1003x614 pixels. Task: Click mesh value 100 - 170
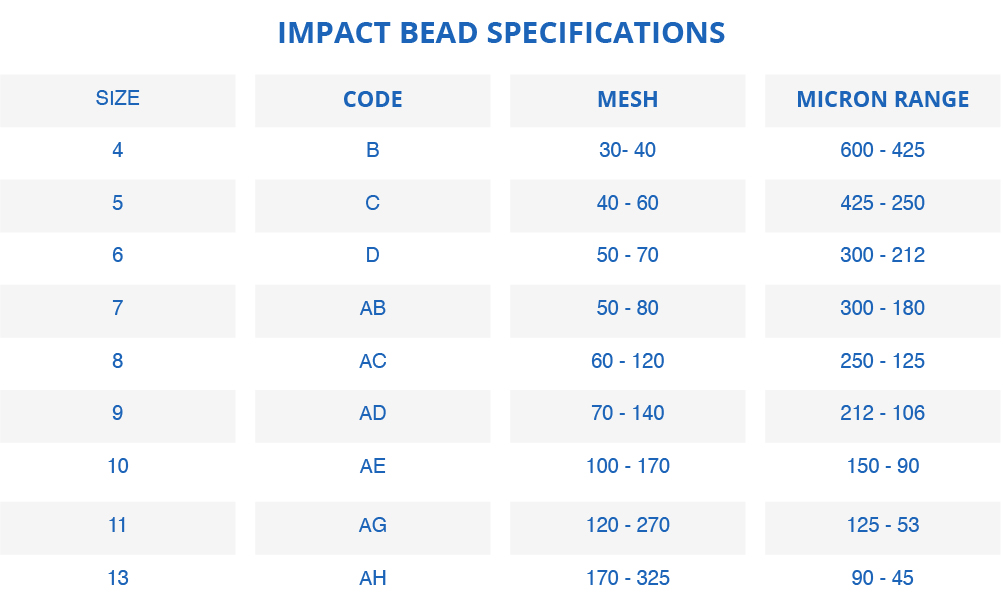628,466
